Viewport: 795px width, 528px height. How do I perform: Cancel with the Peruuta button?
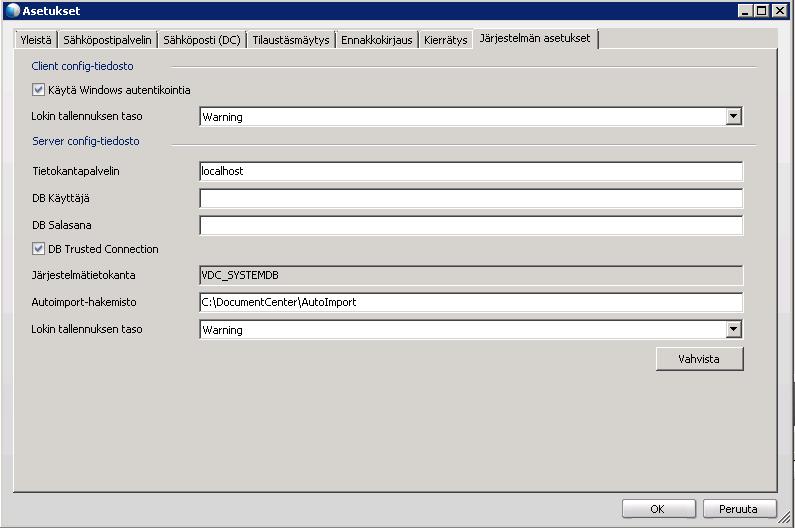pos(739,509)
